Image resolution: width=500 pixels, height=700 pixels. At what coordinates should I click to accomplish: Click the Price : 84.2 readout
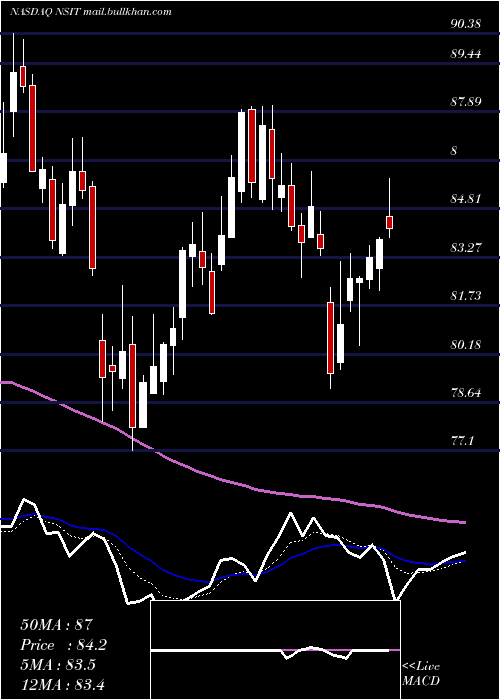click(x=63, y=645)
